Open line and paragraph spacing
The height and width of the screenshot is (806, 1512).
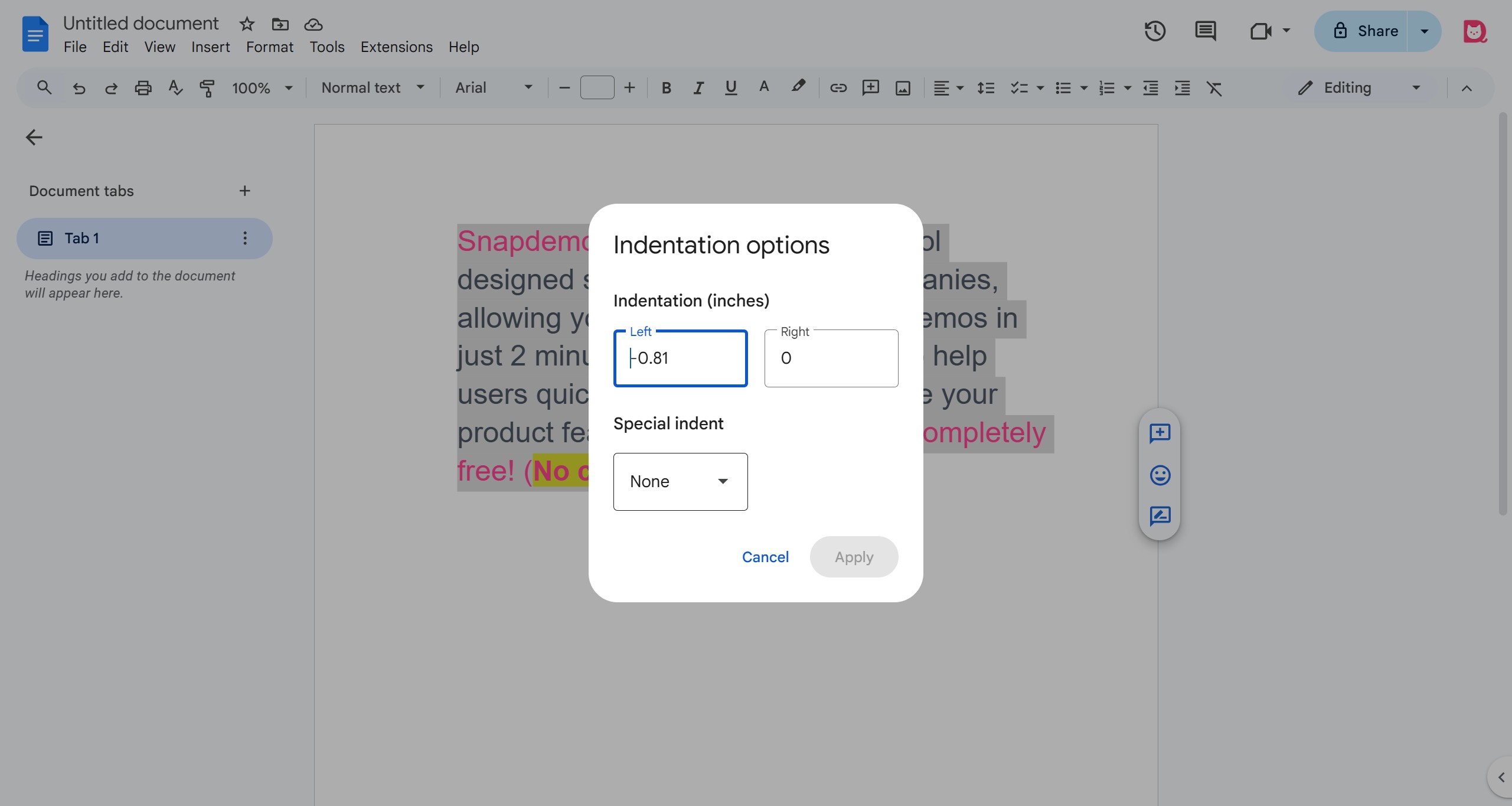pyautogui.click(x=985, y=88)
